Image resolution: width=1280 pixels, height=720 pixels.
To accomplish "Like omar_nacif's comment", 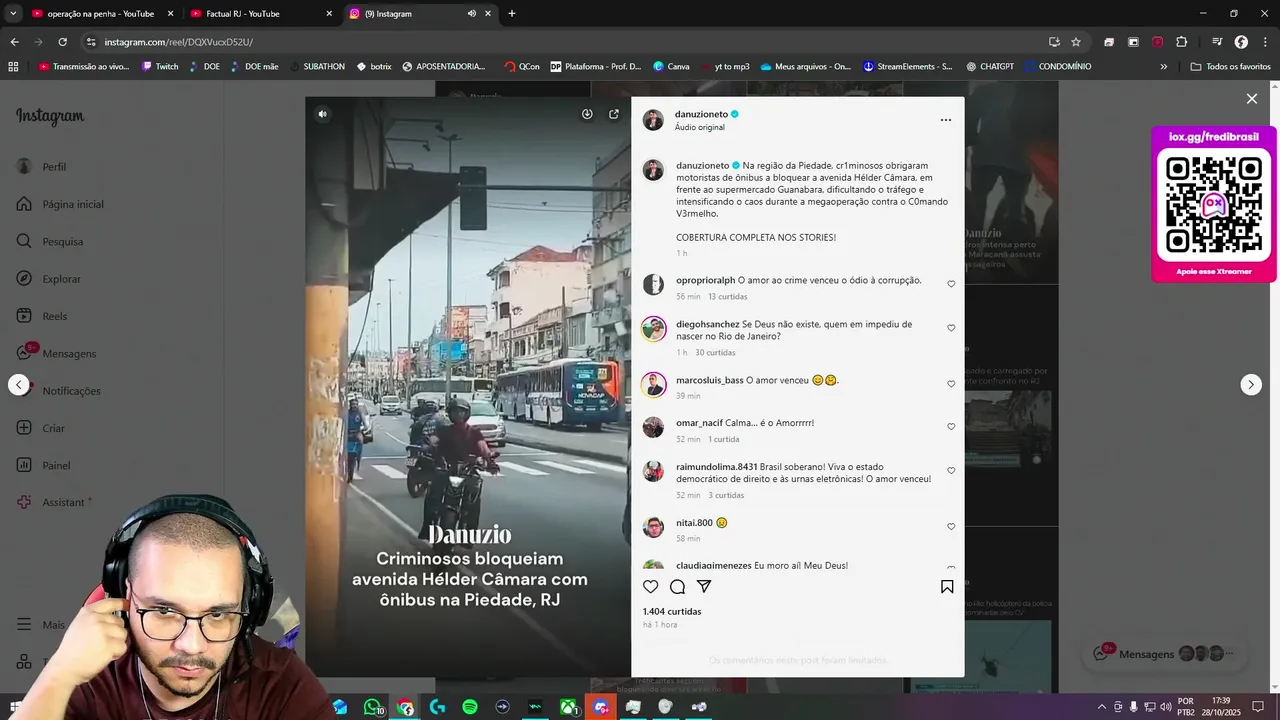I will click(x=951, y=427).
